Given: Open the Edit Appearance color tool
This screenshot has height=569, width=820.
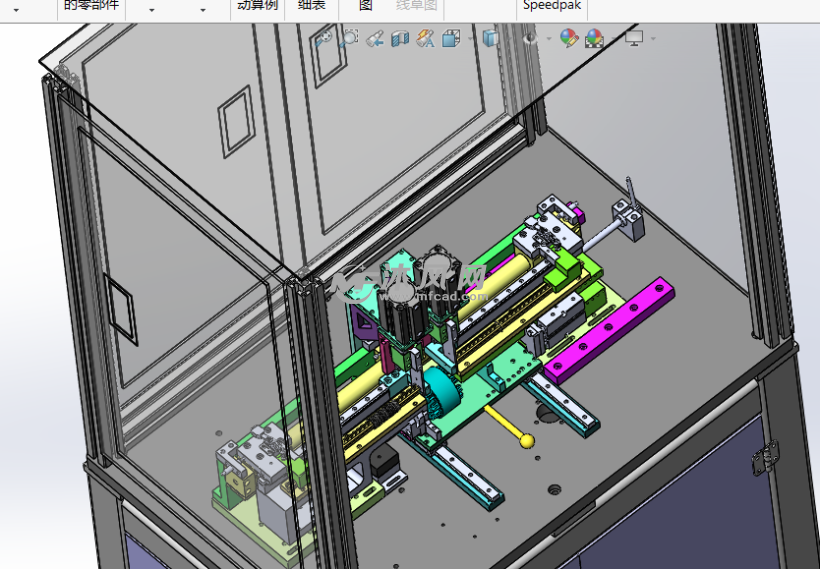Looking at the screenshot, I should (568, 39).
